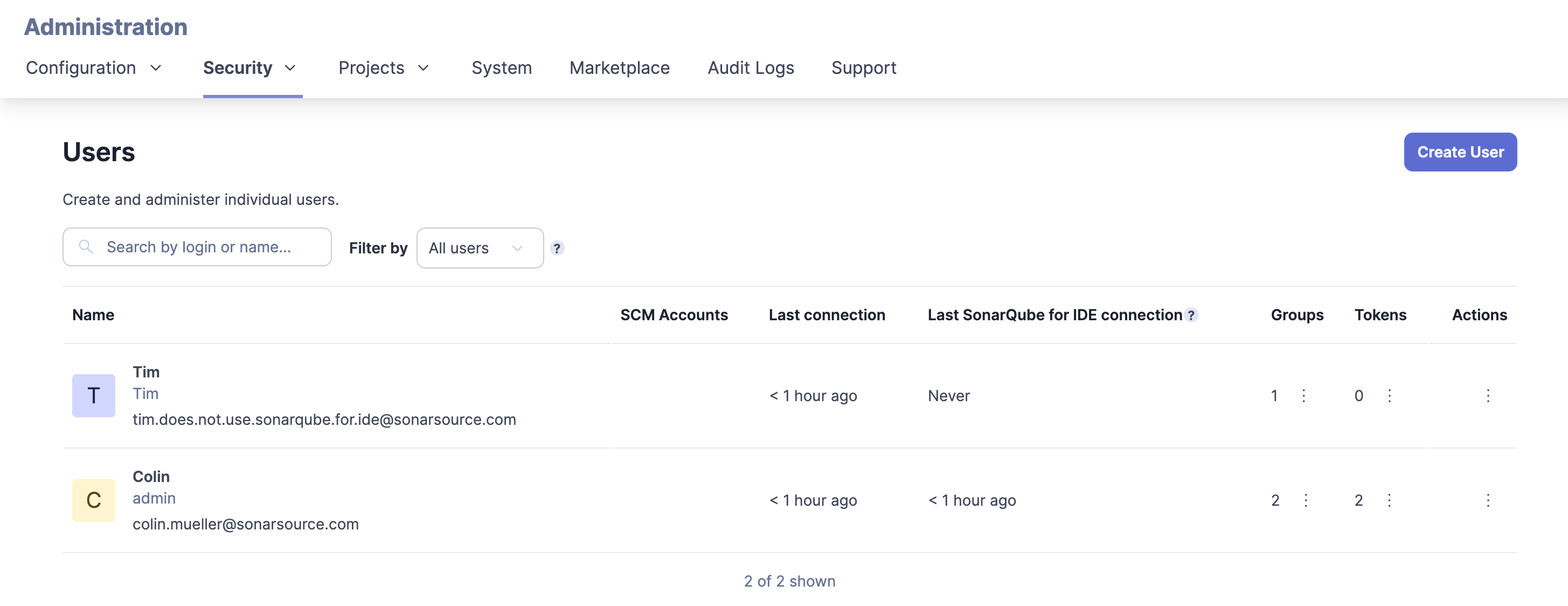This screenshot has height=606, width=1568.
Task: Open the groups three-dot menu for Tim
Action: click(1303, 396)
